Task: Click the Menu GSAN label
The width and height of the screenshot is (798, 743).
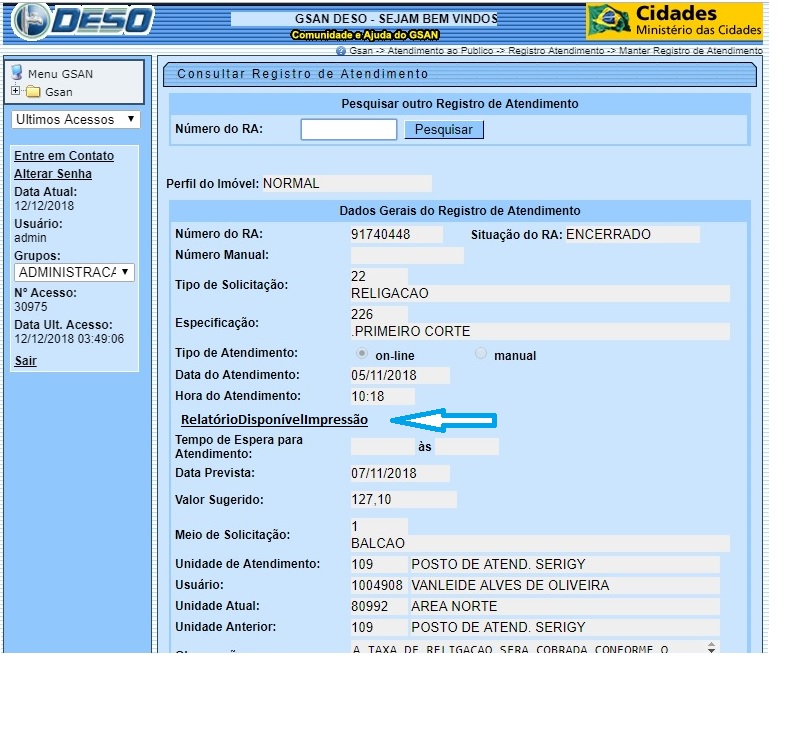Action: coord(60,74)
